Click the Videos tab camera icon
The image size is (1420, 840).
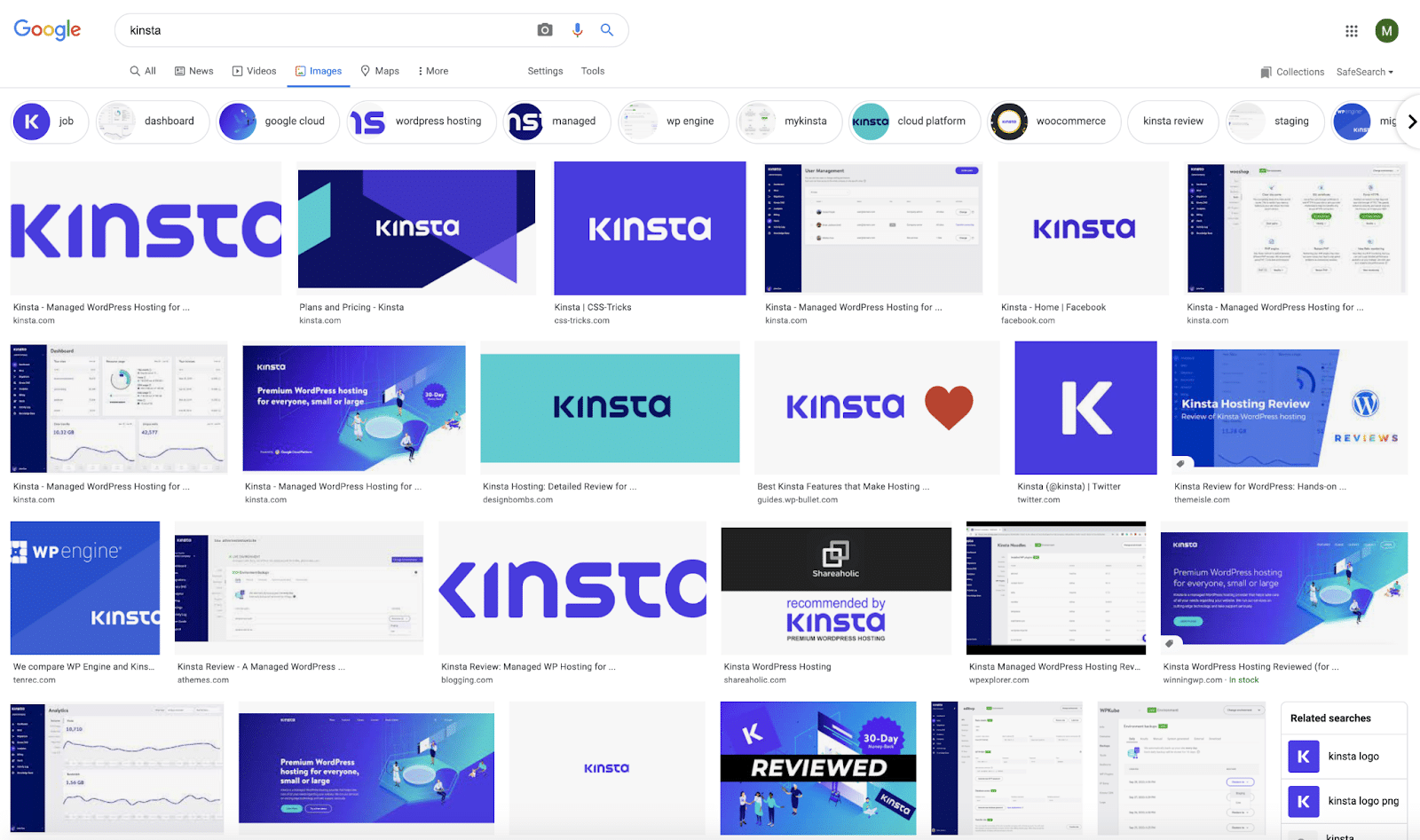(237, 70)
